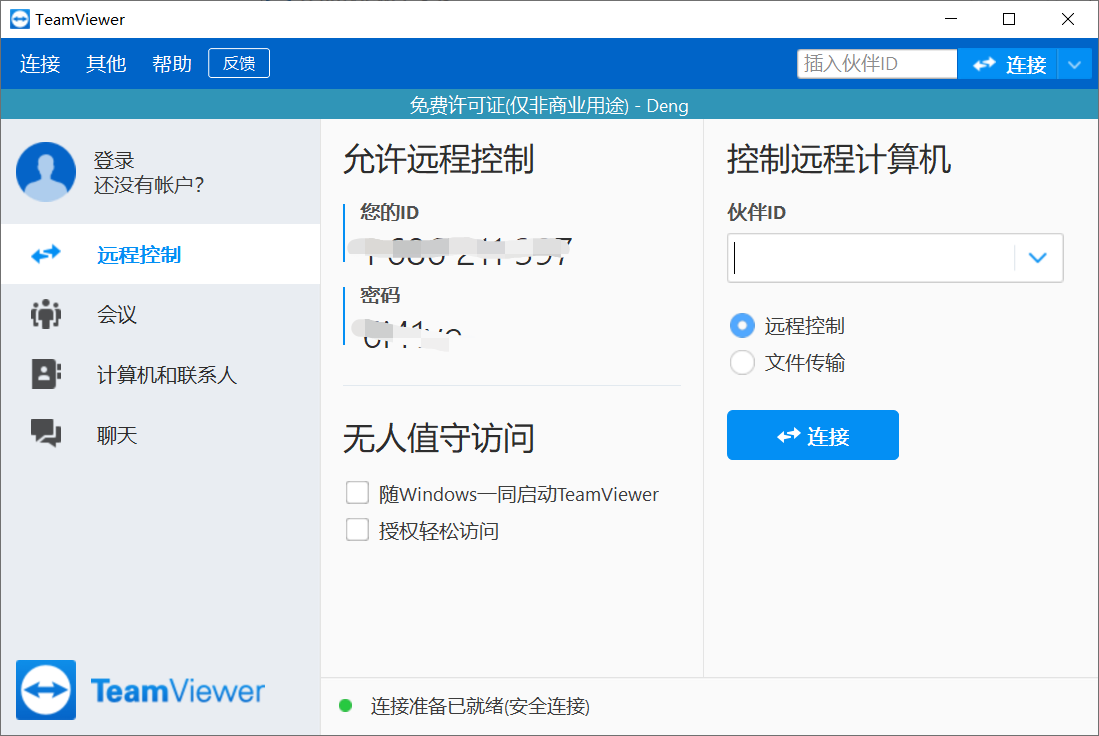The image size is (1099, 736).
Task: Click the 反馈 button
Action: point(238,62)
